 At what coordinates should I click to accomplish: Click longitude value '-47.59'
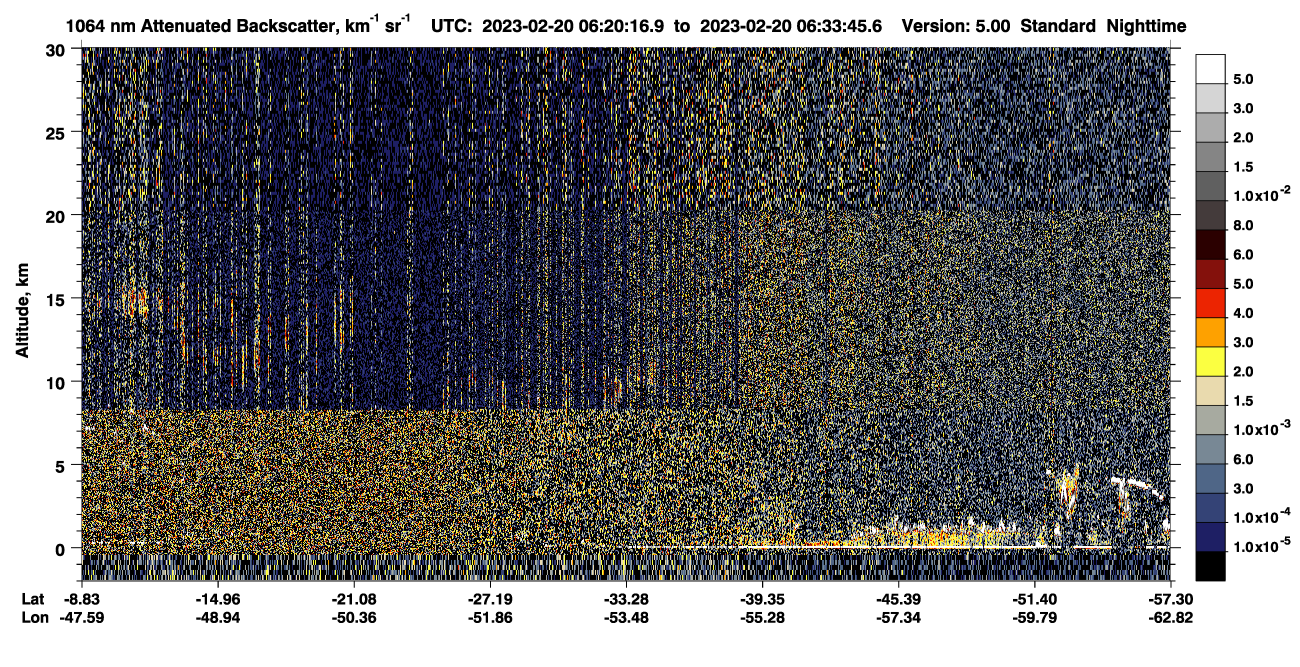pos(82,617)
